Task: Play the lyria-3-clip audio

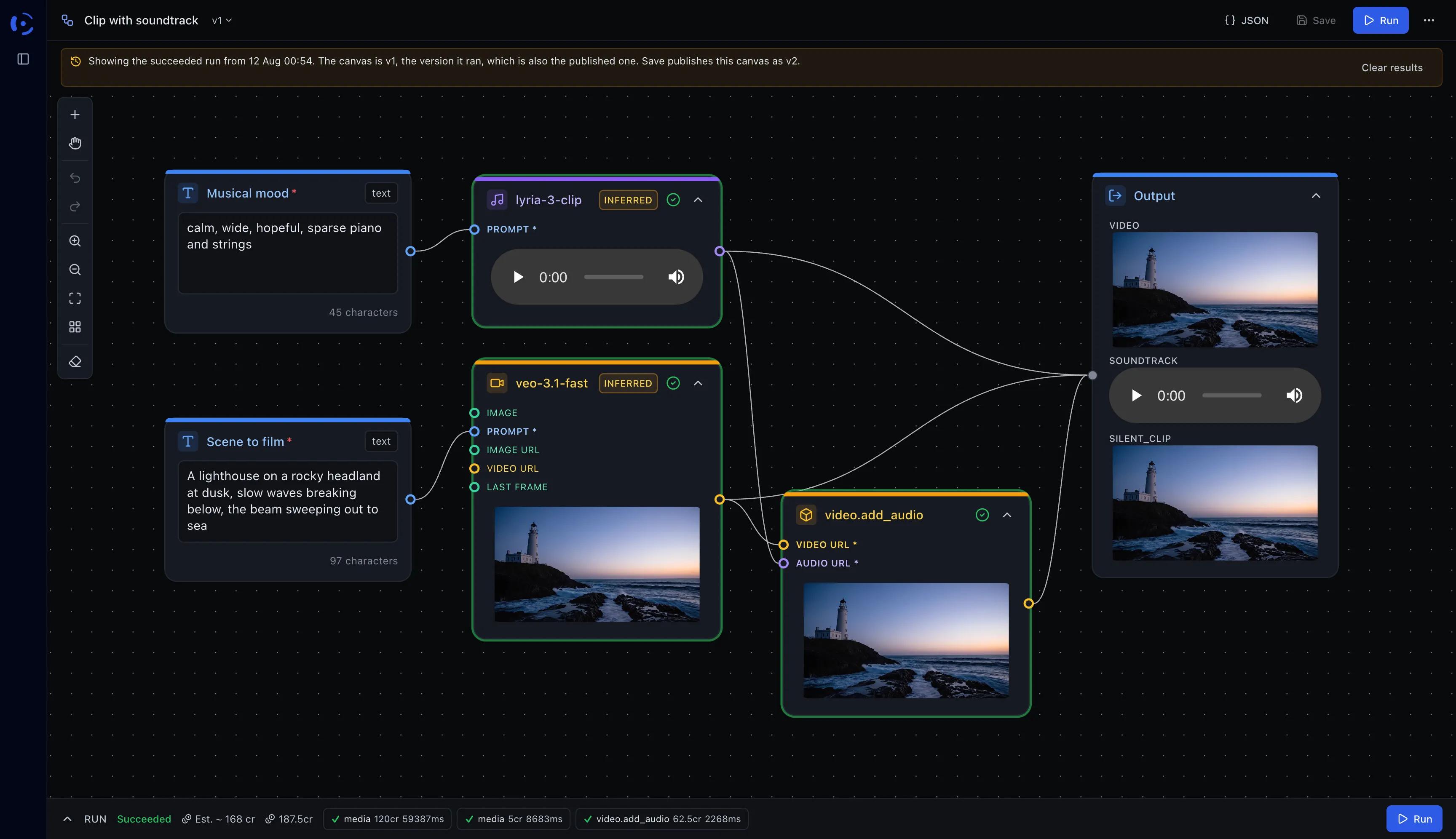Action: pyautogui.click(x=518, y=277)
